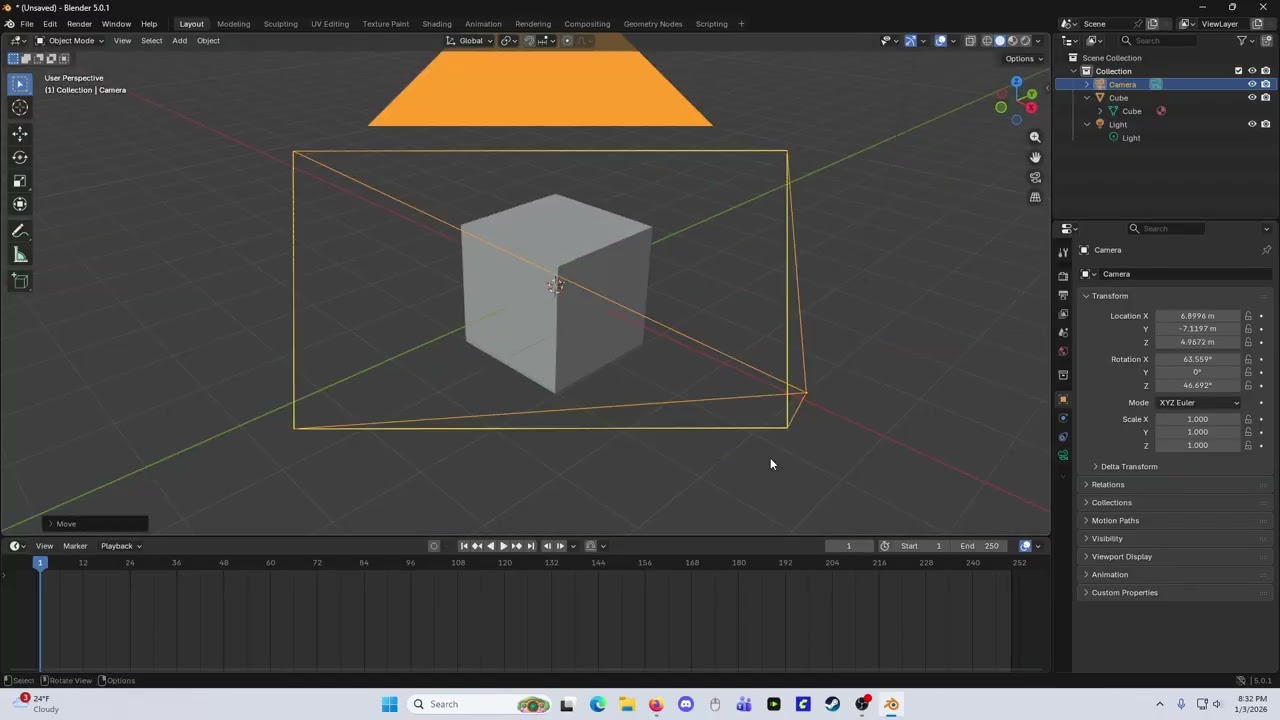1280x720 pixels.
Task: Activate the Move tool
Action: (x=20, y=133)
